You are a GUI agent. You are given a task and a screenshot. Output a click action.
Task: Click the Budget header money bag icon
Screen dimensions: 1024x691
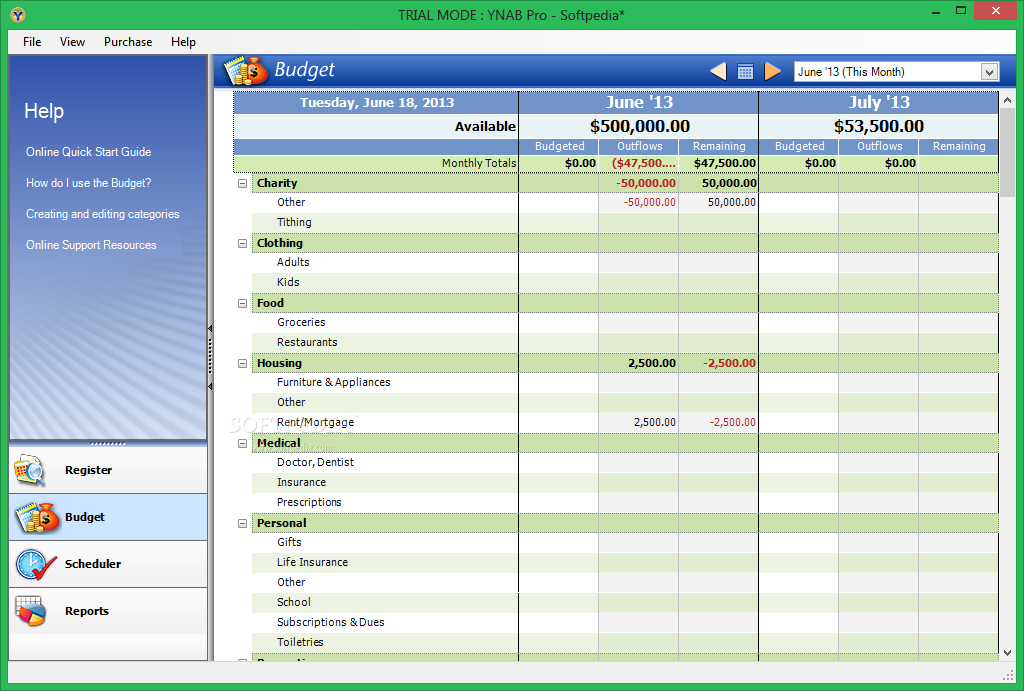pyautogui.click(x=246, y=71)
